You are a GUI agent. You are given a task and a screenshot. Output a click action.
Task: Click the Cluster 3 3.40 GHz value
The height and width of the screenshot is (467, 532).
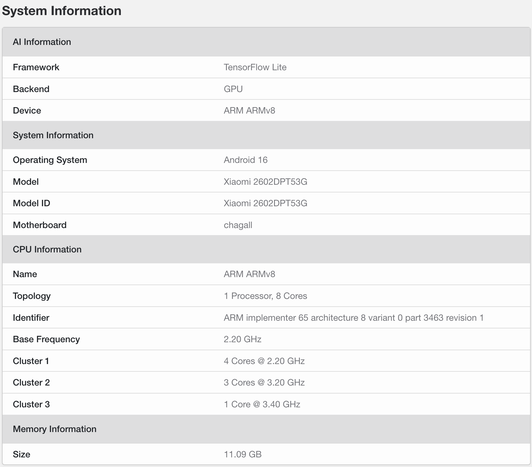[x=262, y=405]
